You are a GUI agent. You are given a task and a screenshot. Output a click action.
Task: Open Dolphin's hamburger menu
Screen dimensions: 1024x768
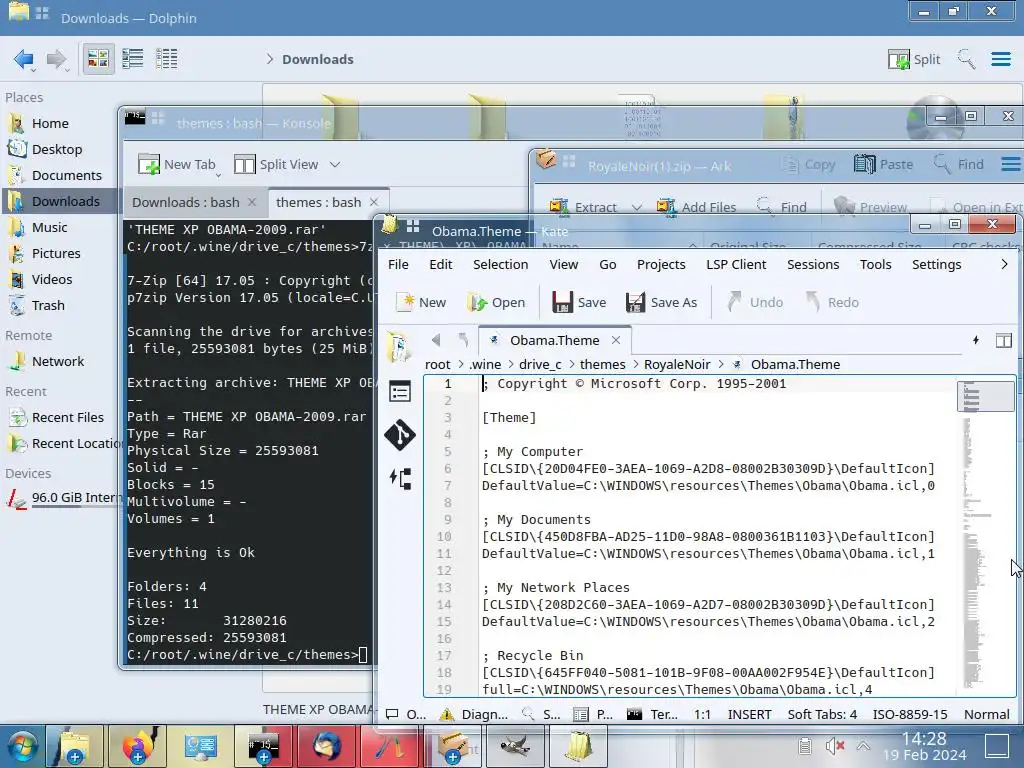1001,59
